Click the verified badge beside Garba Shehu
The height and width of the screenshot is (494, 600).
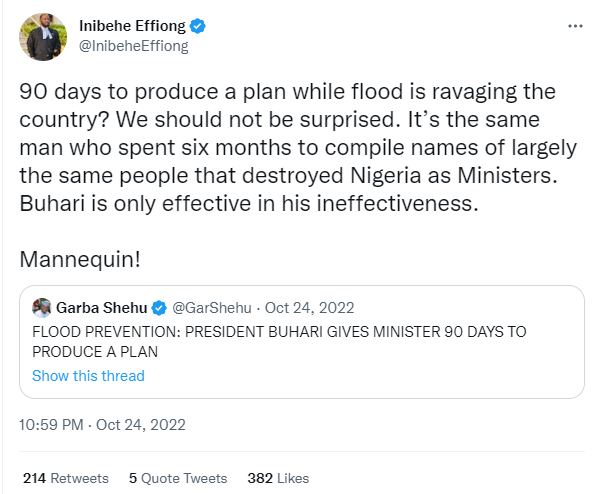(x=156, y=308)
